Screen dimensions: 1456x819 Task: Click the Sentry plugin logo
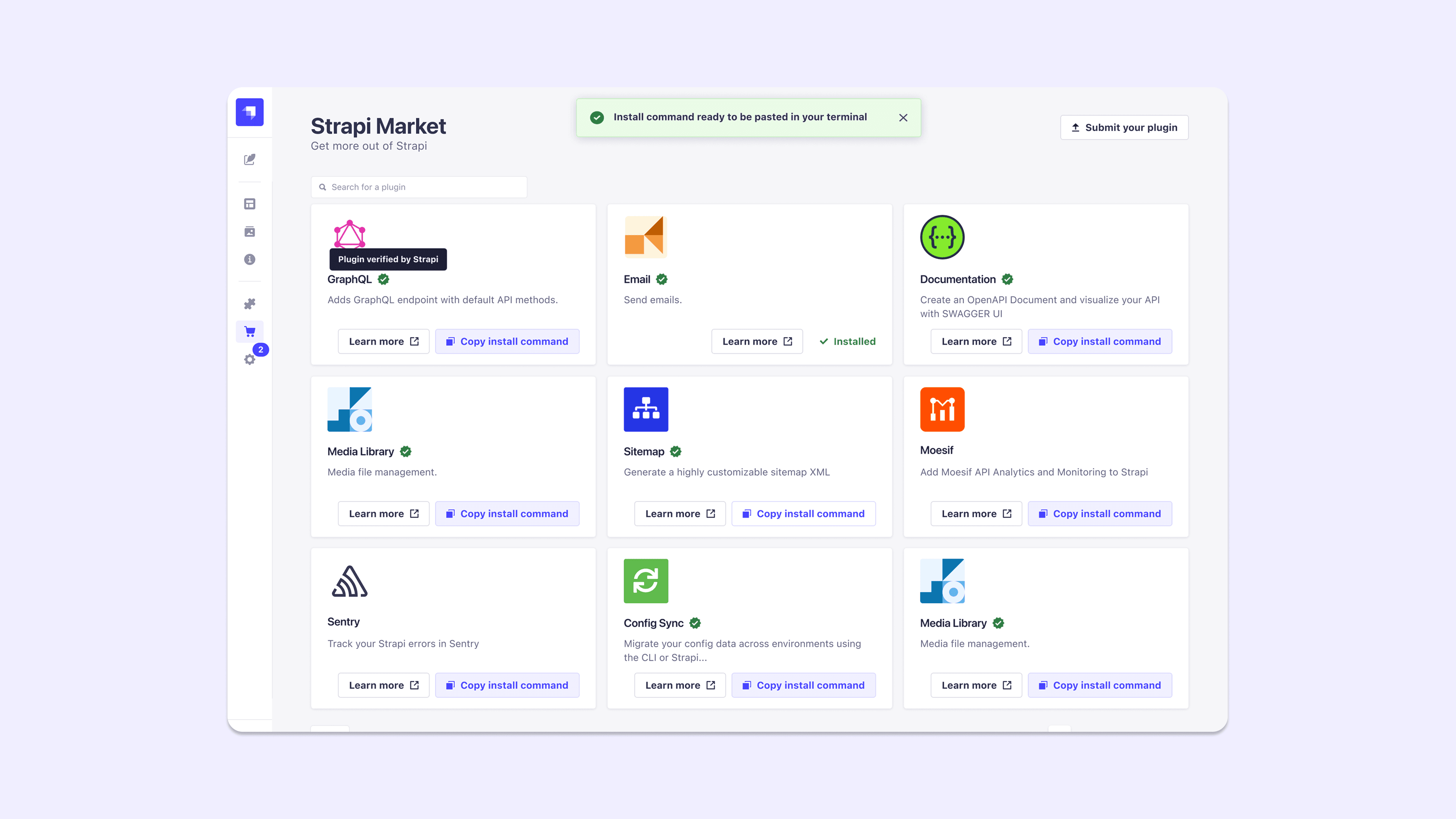point(349,581)
